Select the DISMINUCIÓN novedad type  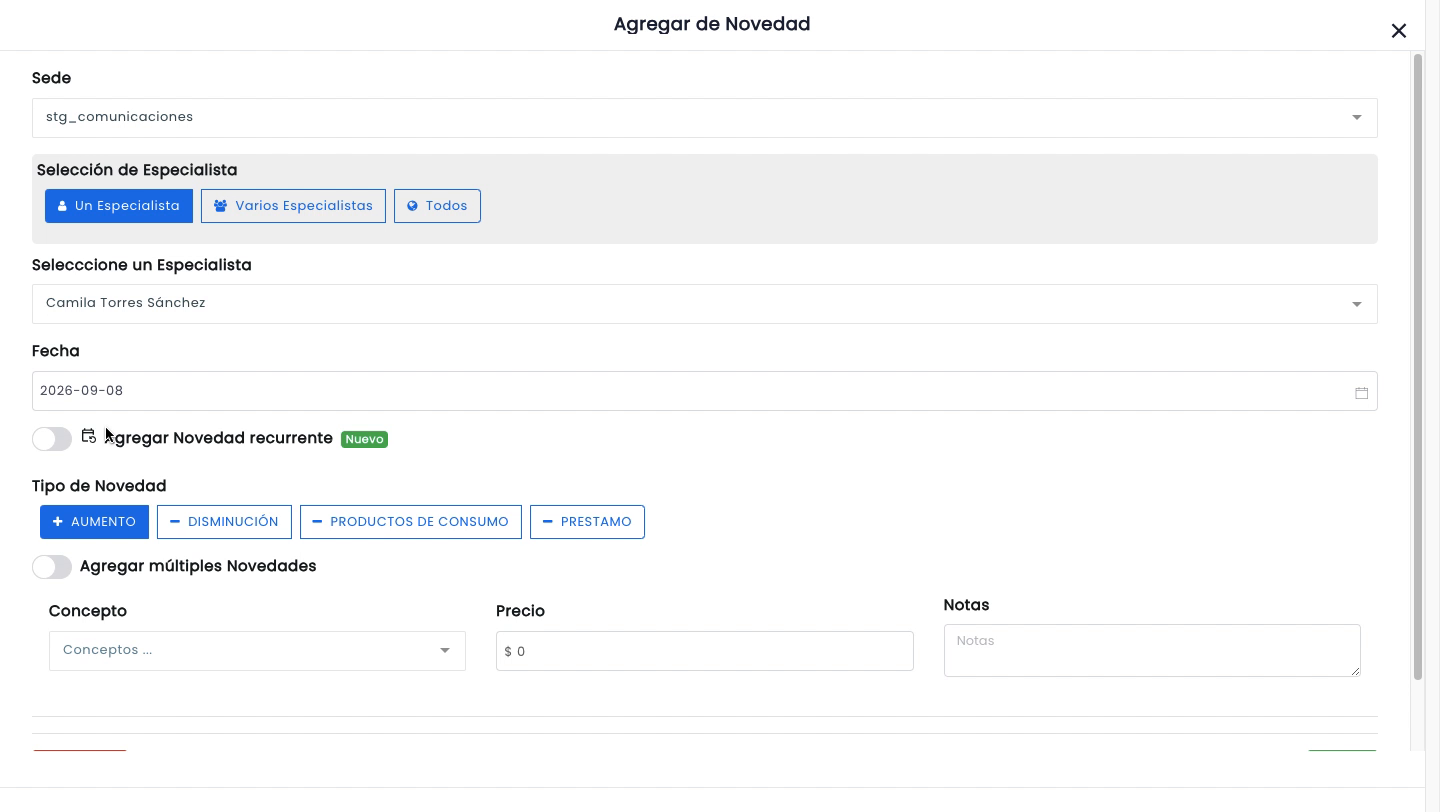[x=224, y=522]
